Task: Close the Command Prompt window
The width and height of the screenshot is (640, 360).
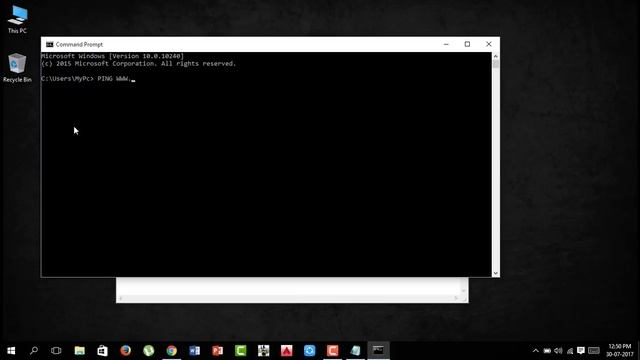Action: [489, 44]
